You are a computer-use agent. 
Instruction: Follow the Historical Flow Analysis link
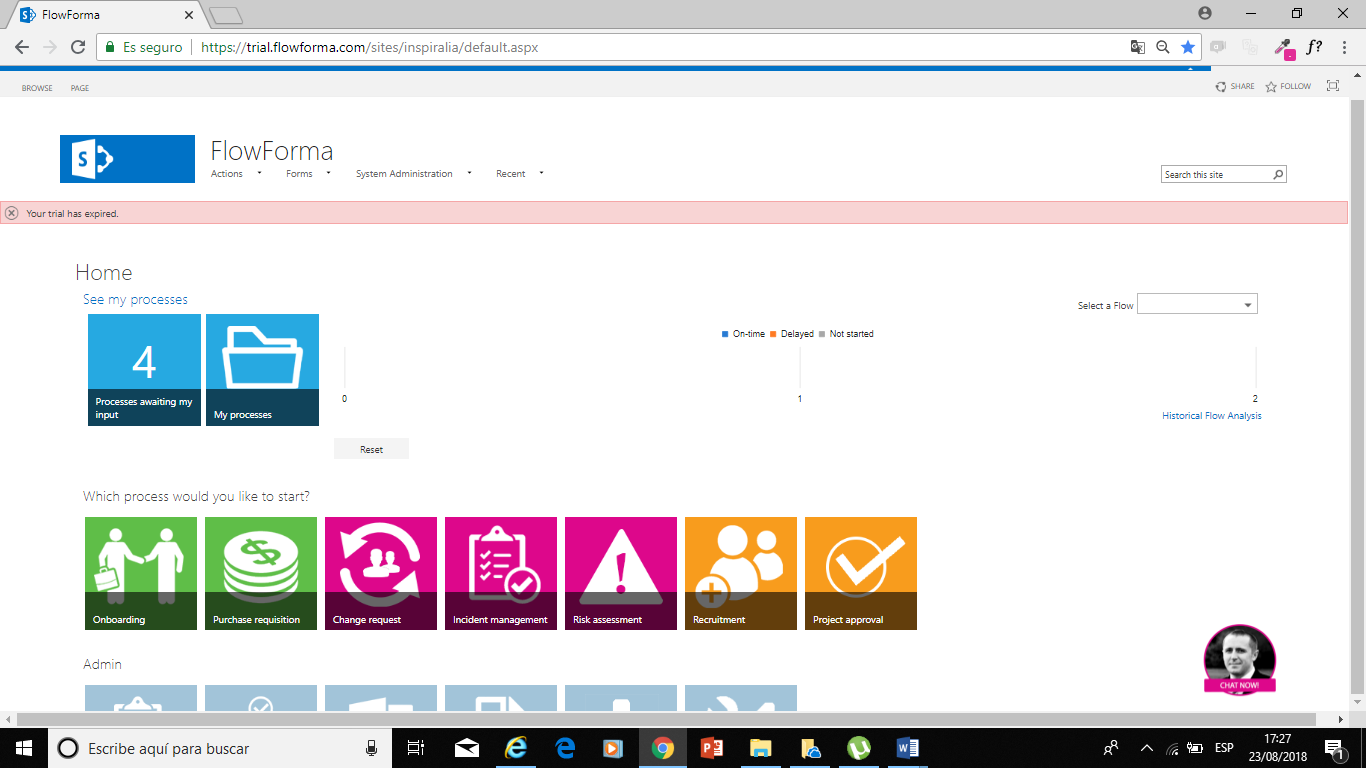click(x=1211, y=416)
